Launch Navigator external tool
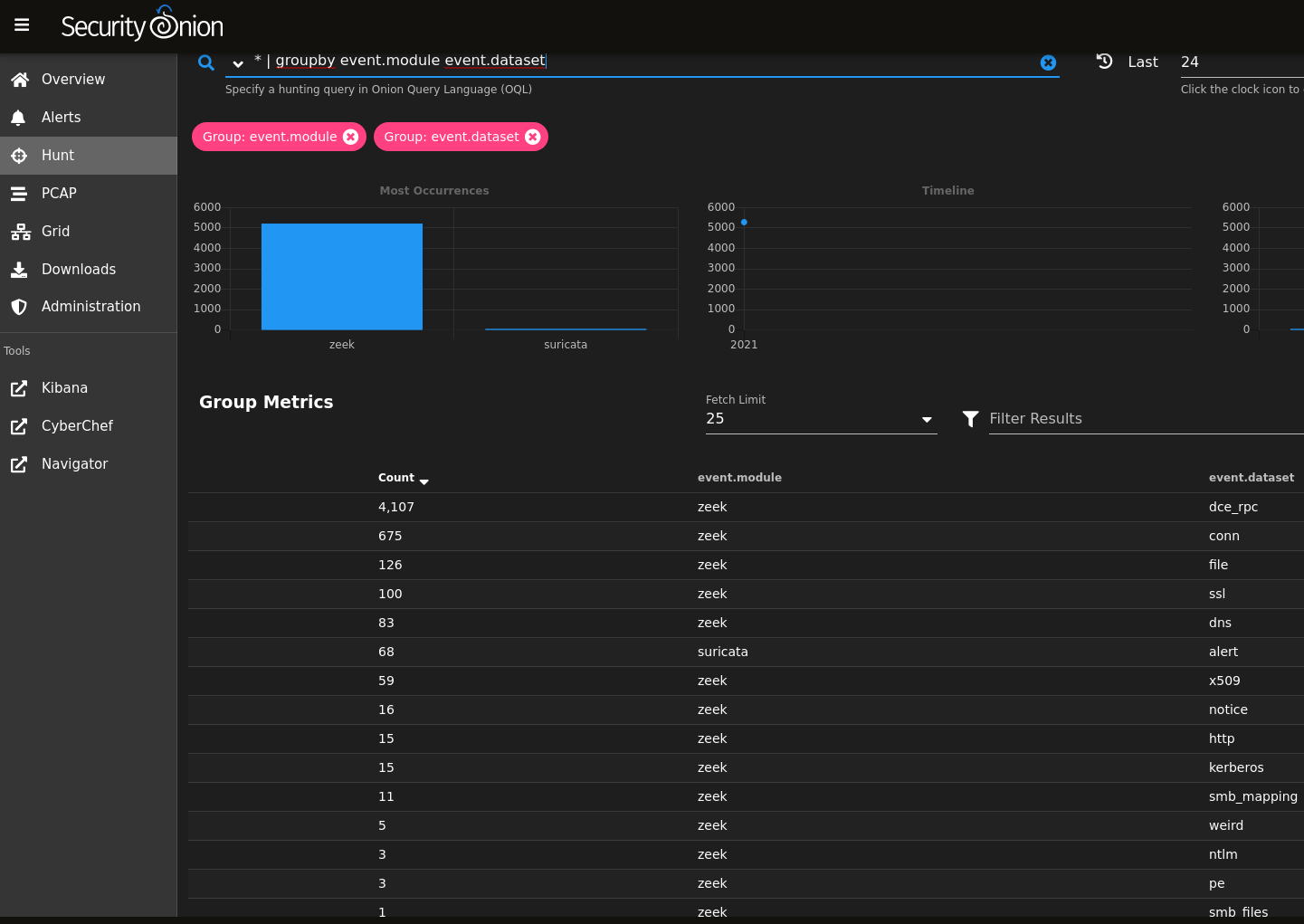Image resolution: width=1304 pixels, height=924 pixels. coord(89,464)
